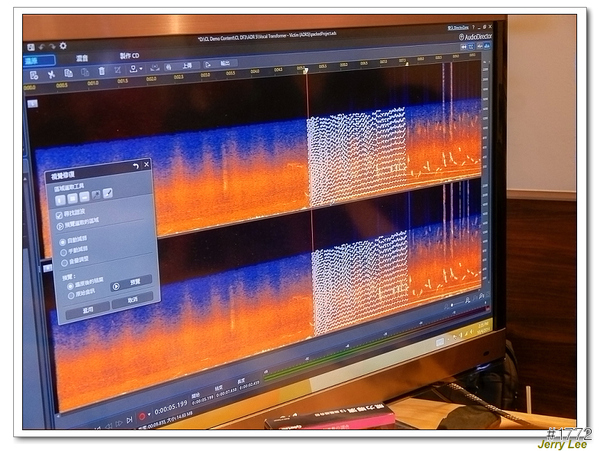Click the trash Delete icon
Screen dimensions: 600x451
pos(101,71)
